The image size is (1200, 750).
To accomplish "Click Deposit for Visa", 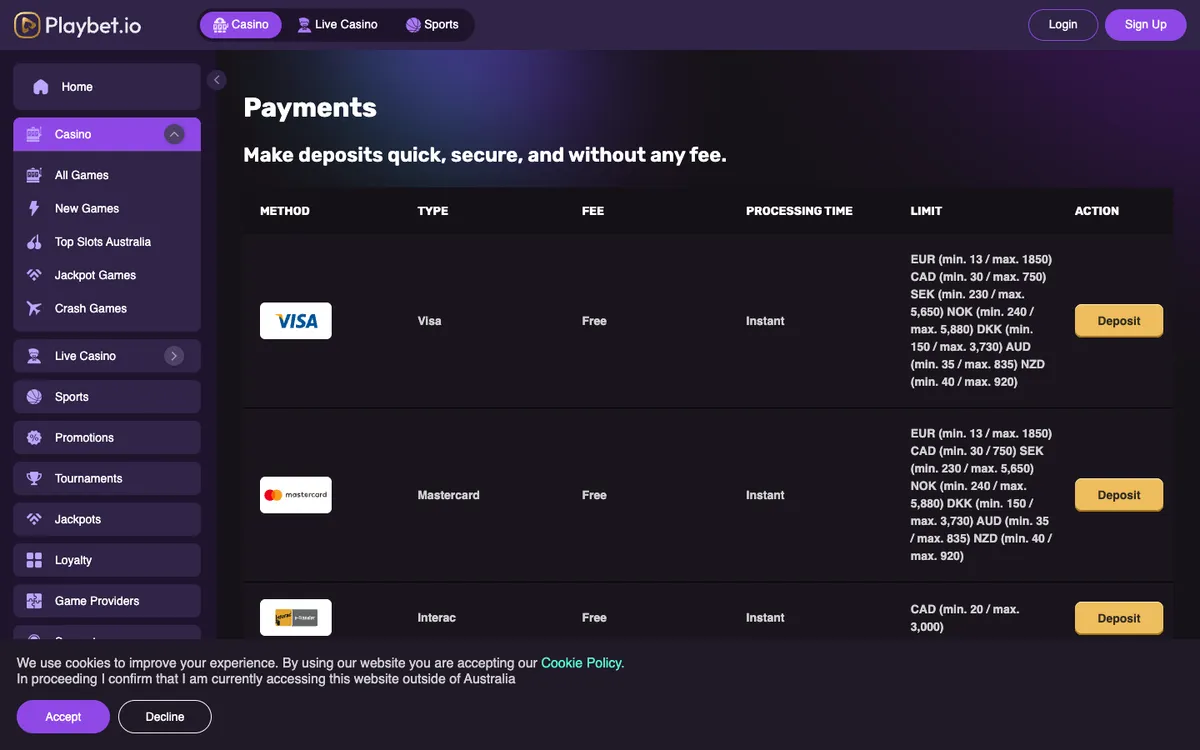I will coord(1119,321).
